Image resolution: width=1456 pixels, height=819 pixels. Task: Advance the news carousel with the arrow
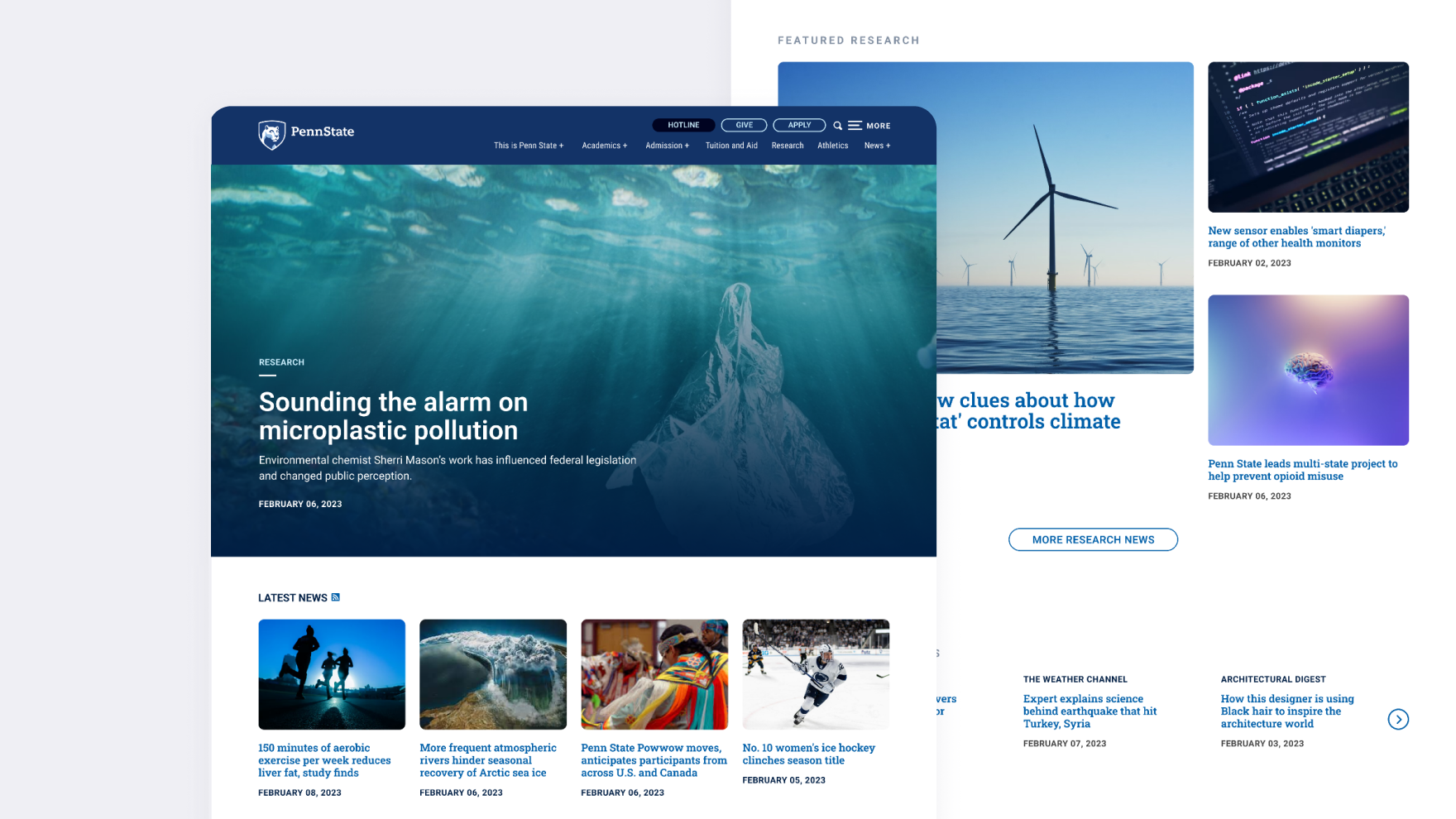point(1398,720)
